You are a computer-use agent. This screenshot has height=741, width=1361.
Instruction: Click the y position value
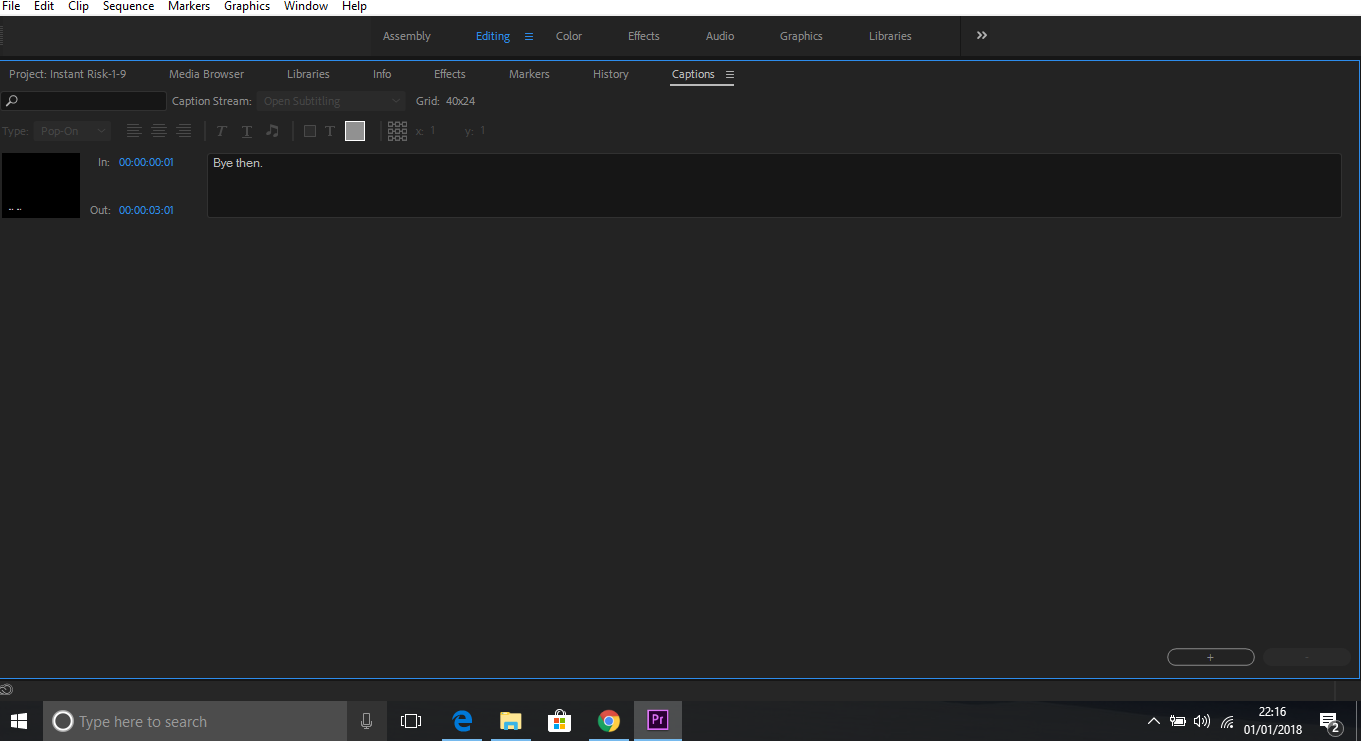tap(483, 131)
